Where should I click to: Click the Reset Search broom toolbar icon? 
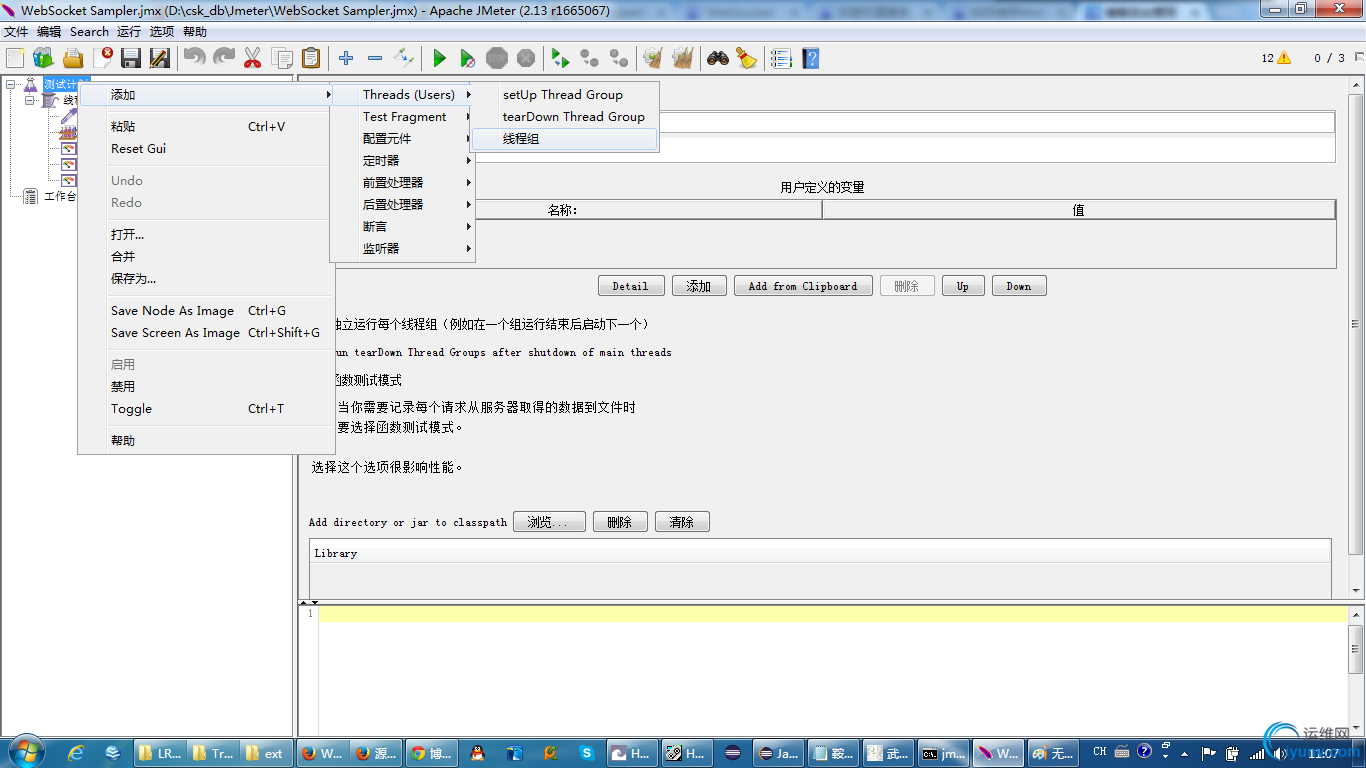tap(747, 58)
